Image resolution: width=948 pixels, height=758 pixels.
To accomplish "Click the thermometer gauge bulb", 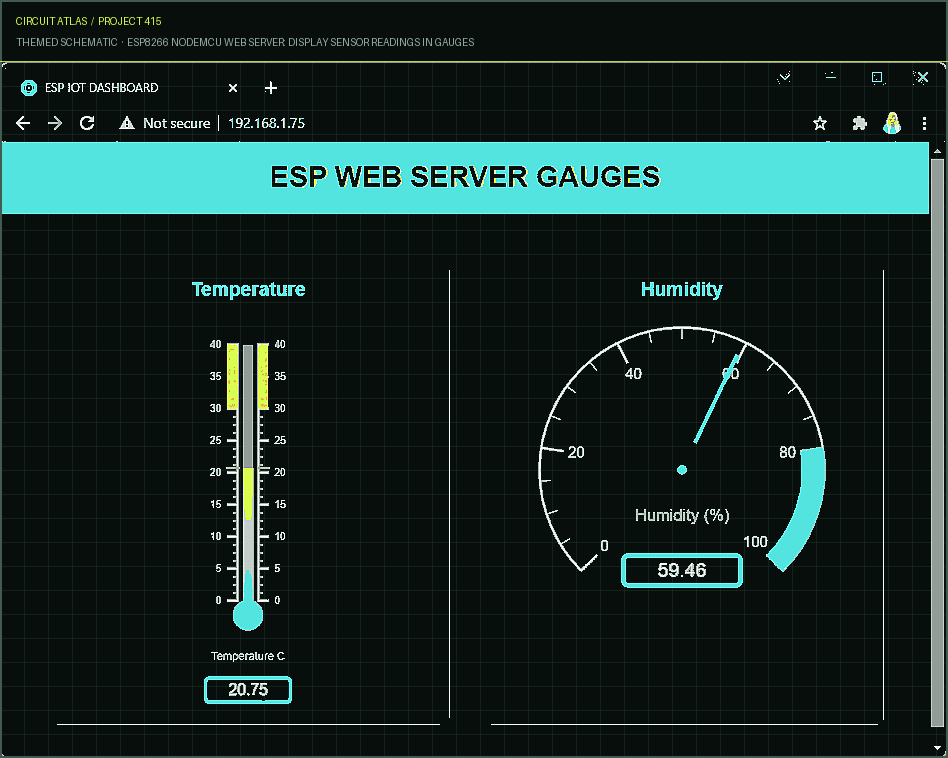I will [248, 615].
